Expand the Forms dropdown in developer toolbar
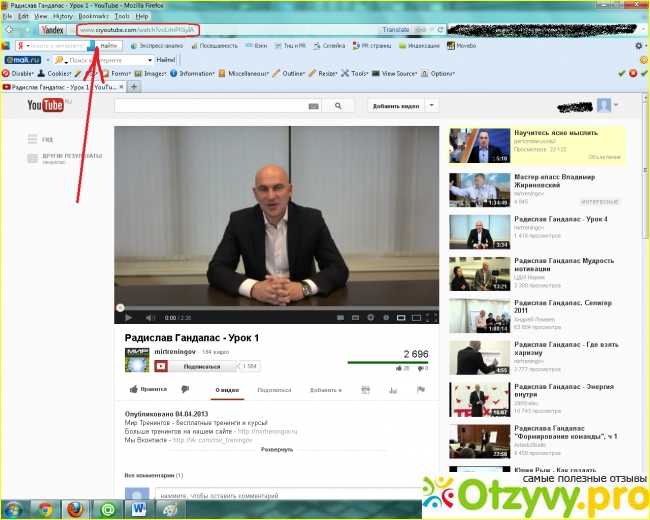Viewport: 650px width, 520px height. [x=116, y=73]
